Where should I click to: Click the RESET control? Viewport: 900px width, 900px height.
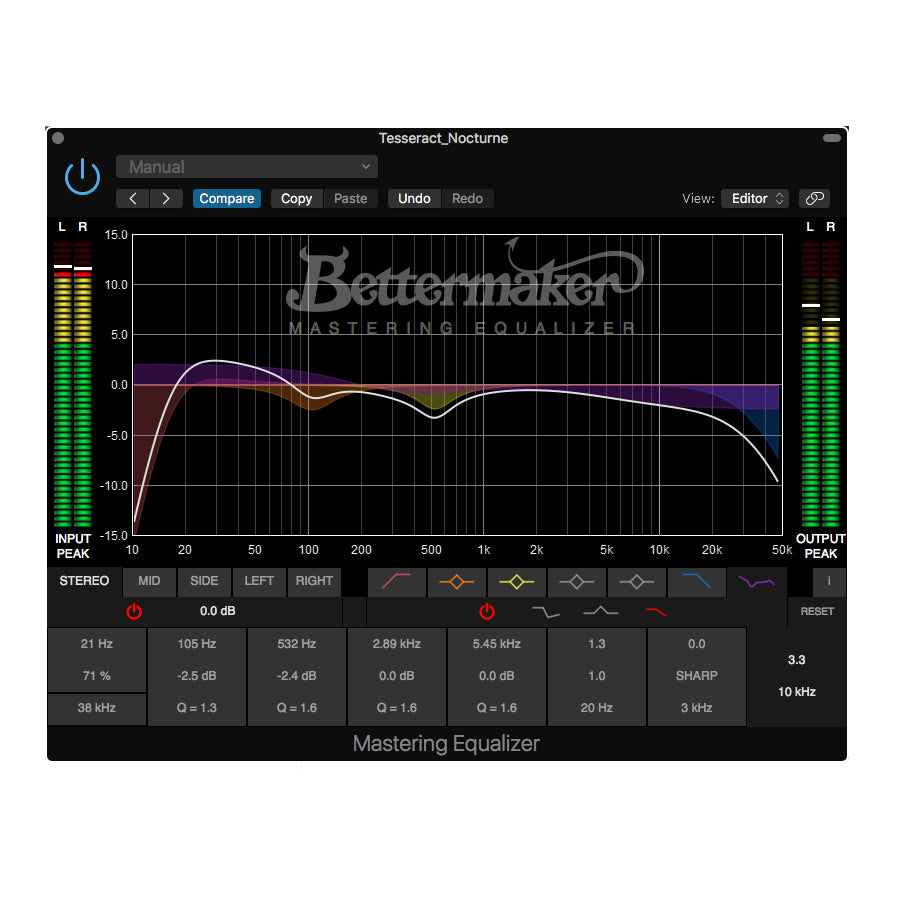817,611
